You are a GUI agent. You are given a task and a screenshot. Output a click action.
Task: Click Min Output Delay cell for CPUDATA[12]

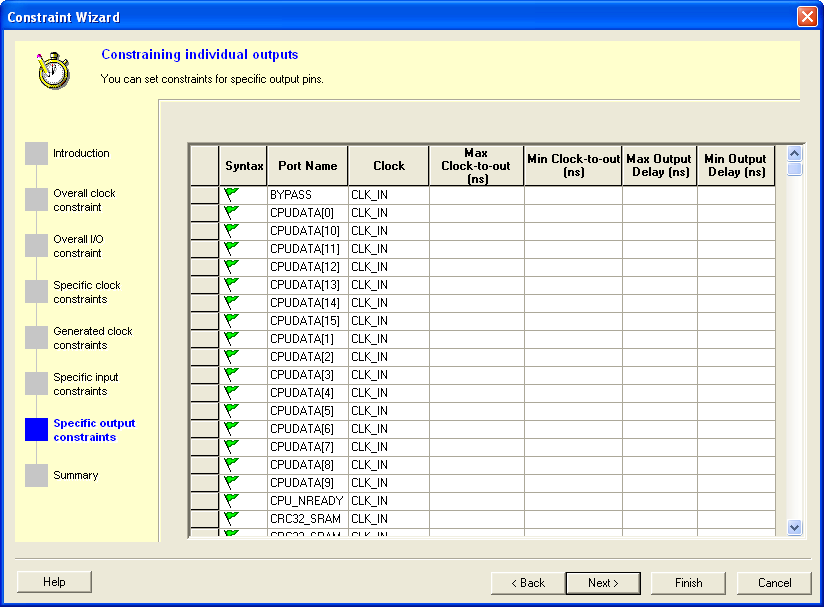click(x=736, y=266)
